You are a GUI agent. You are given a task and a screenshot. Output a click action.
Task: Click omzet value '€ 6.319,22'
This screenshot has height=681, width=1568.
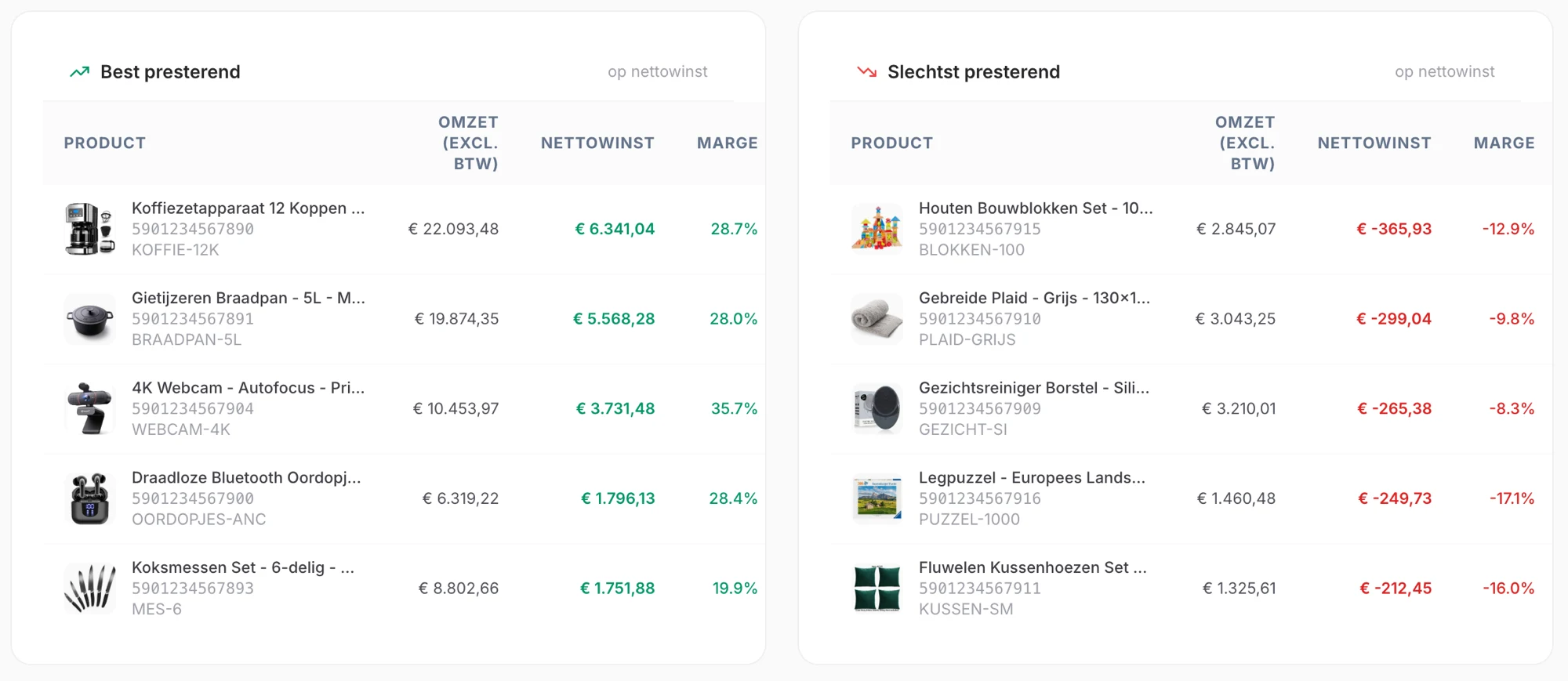click(460, 498)
